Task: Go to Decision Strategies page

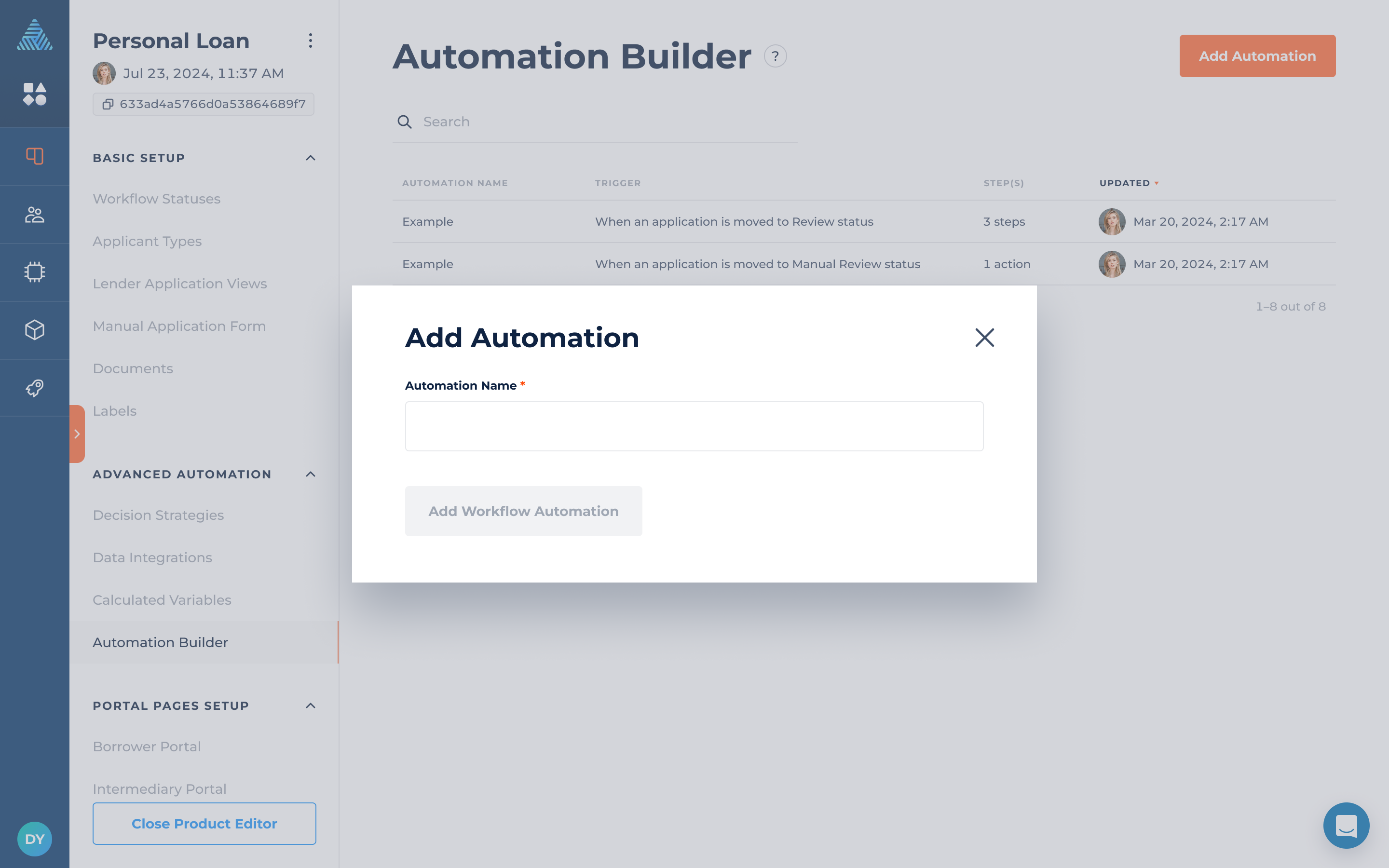Action: tap(158, 515)
